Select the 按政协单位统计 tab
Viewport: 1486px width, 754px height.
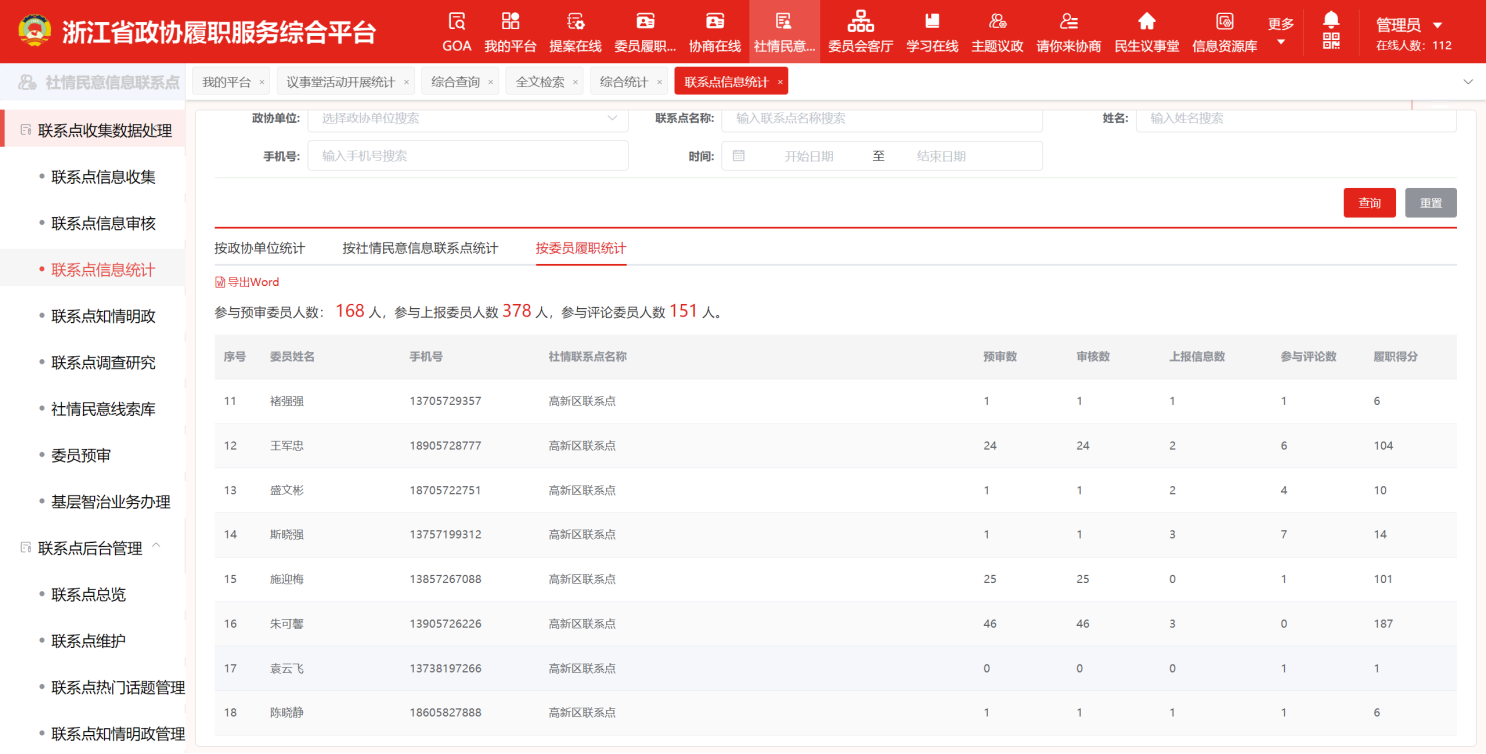(259, 248)
